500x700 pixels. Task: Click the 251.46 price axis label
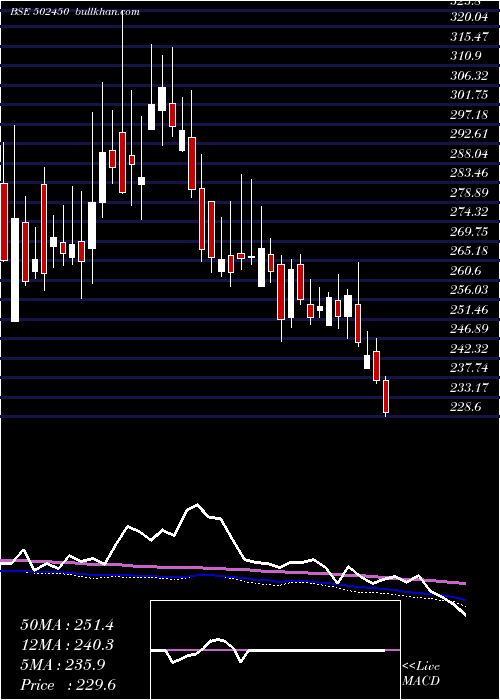click(469, 309)
